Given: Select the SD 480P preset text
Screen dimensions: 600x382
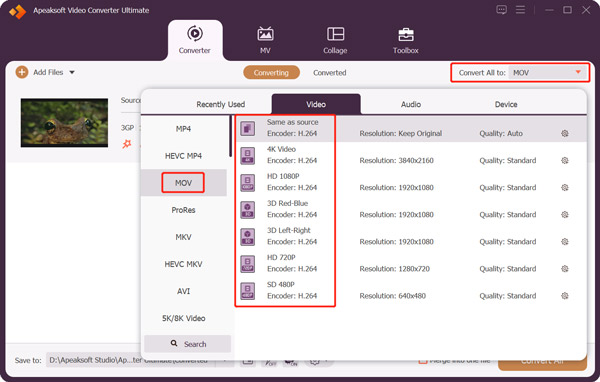Looking at the screenshot, I should 280,284.
